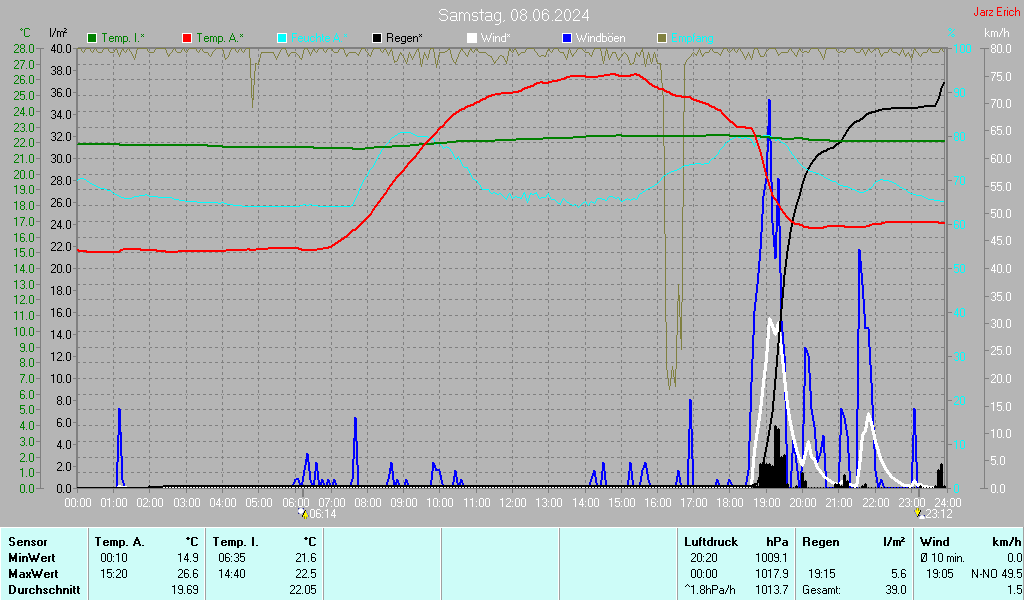The width and height of the screenshot is (1024, 600).
Task: Click the white Wind legend swatch
Action: pos(472,38)
